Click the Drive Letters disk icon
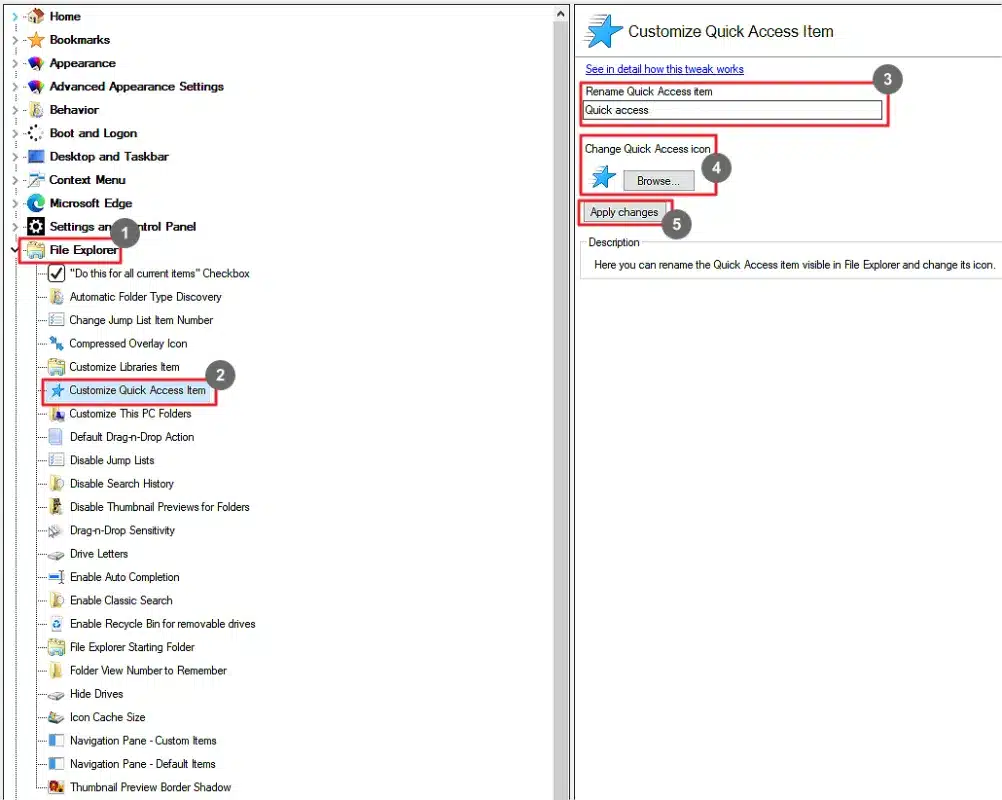Image resolution: width=1002 pixels, height=800 pixels. 56,555
